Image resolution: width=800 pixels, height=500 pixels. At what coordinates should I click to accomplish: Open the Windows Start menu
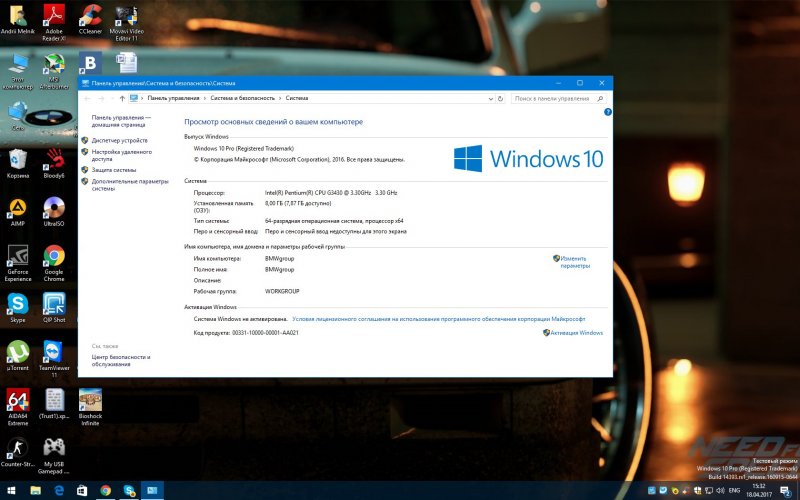coord(9,491)
